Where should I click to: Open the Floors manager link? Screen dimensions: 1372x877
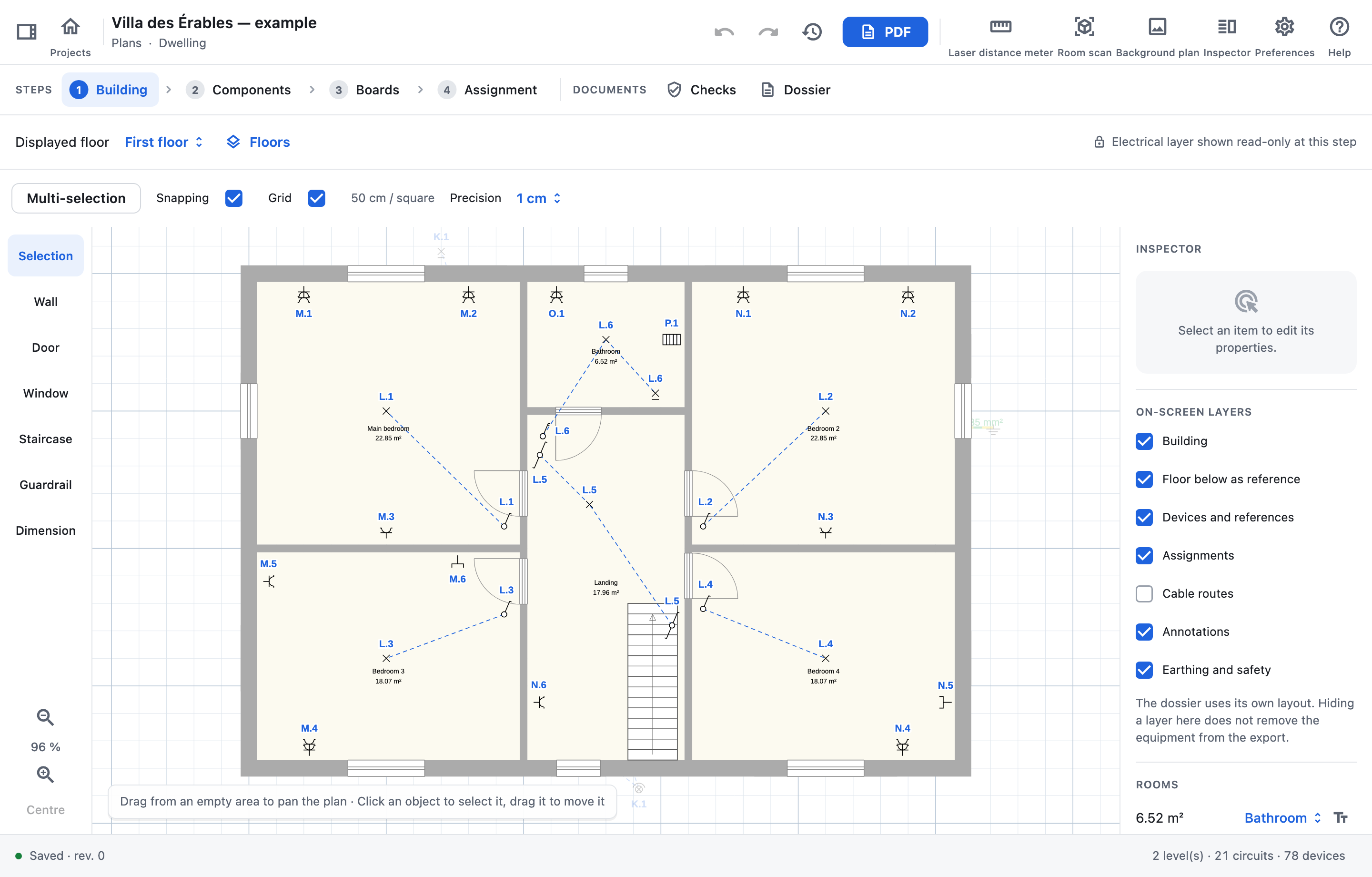click(x=259, y=142)
